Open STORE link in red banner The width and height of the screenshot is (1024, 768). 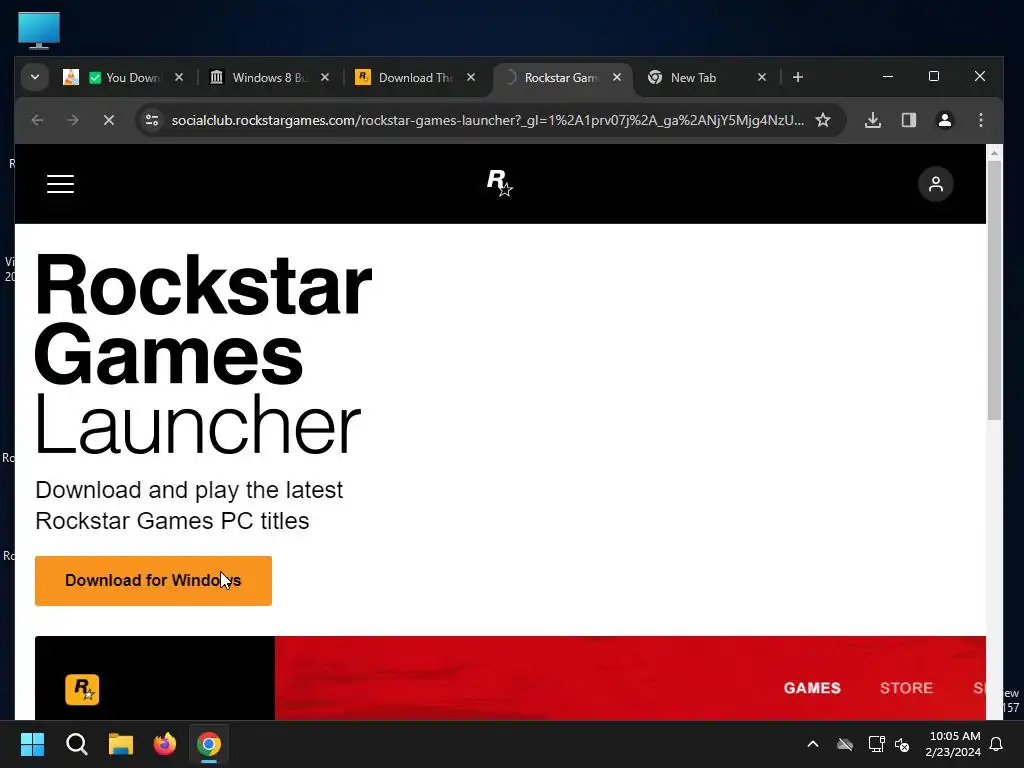(x=906, y=688)
